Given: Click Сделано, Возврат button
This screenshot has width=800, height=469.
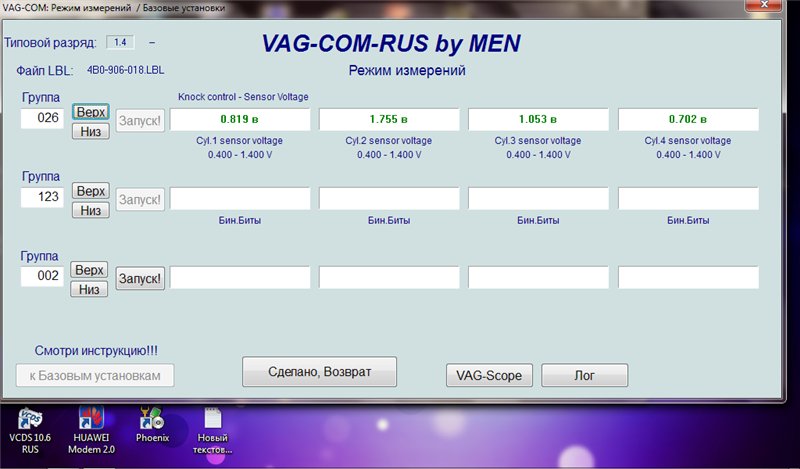Looking at the screenshot, I should (319, 372).
